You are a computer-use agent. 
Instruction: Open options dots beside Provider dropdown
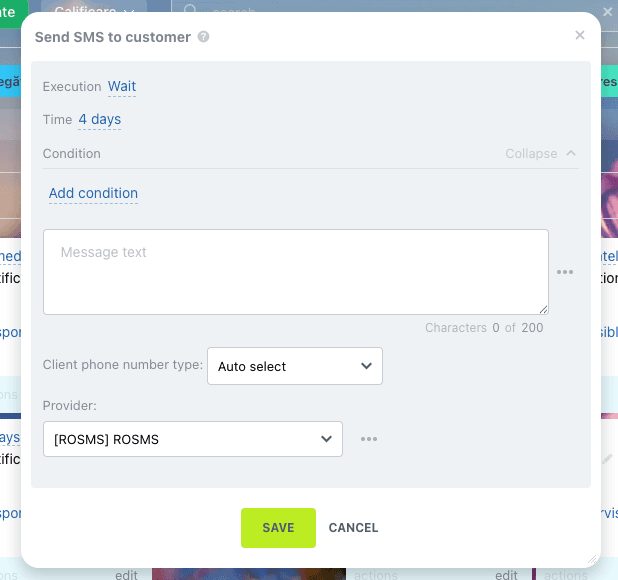(x=369, y=439)
